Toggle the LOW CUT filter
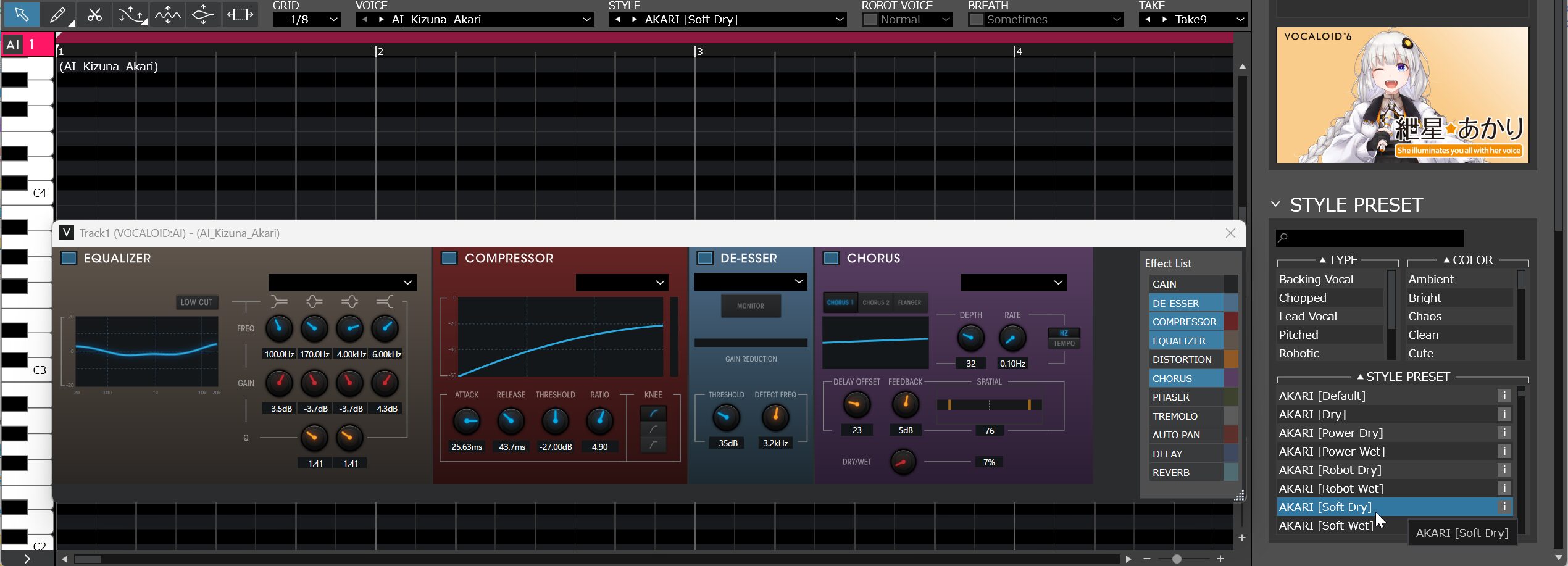1568x566 pixels. click(x=196, y=302)
